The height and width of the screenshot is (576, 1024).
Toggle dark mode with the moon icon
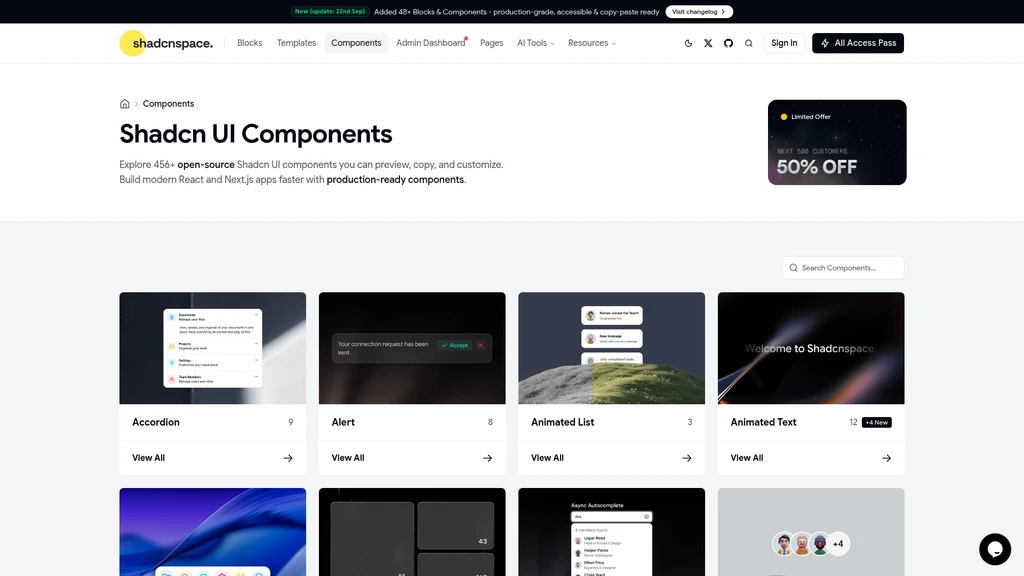688,43
